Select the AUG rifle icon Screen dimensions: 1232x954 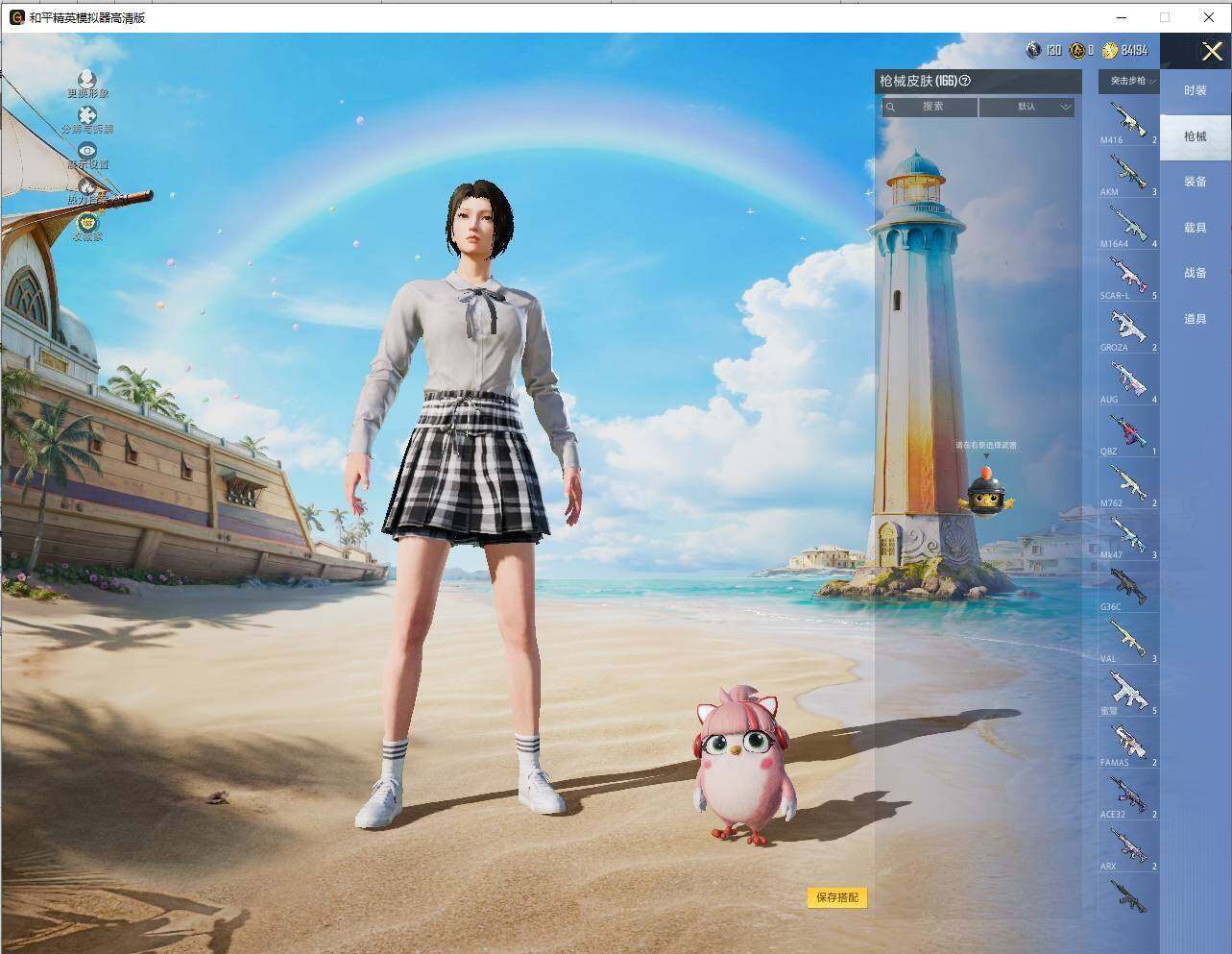point(1129,381)
